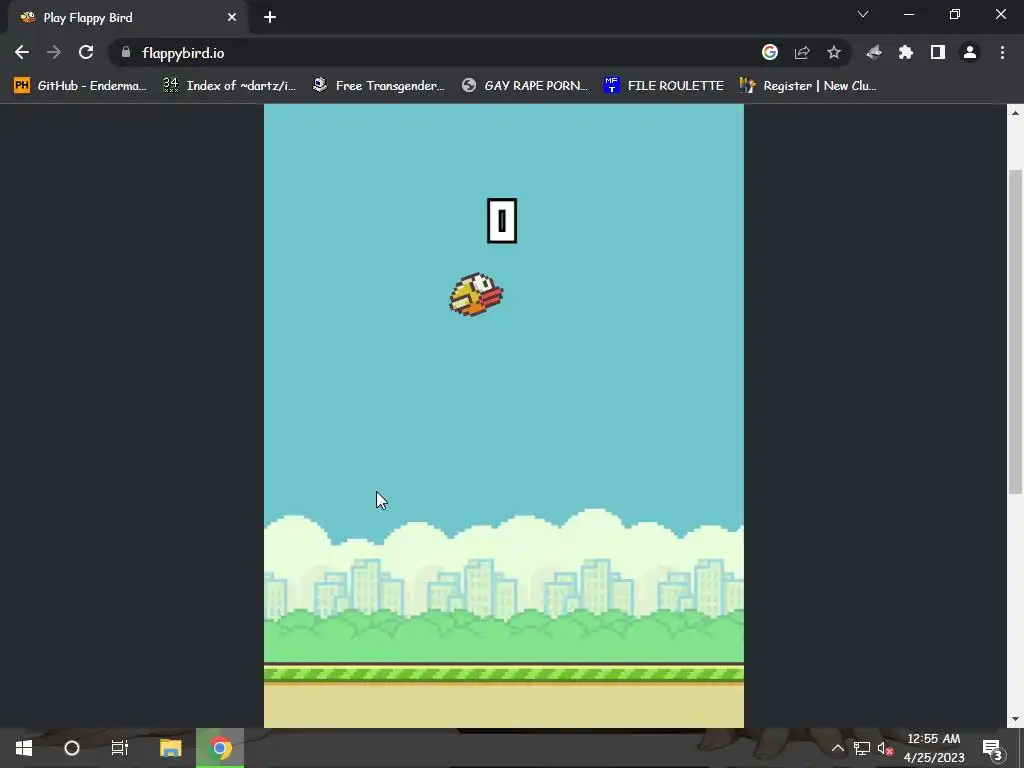1024x768 pixels.
Task: Click the scrollbar down arrow
Action: (x=1015, y=719)
